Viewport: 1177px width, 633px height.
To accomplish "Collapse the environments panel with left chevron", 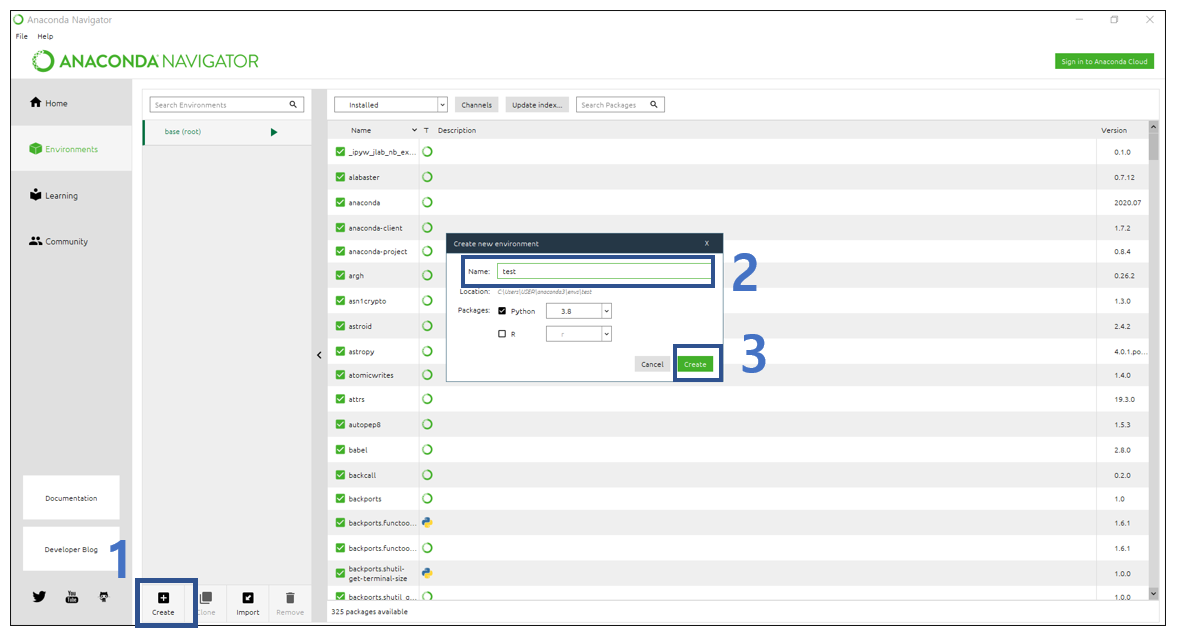I will (319, 355).
